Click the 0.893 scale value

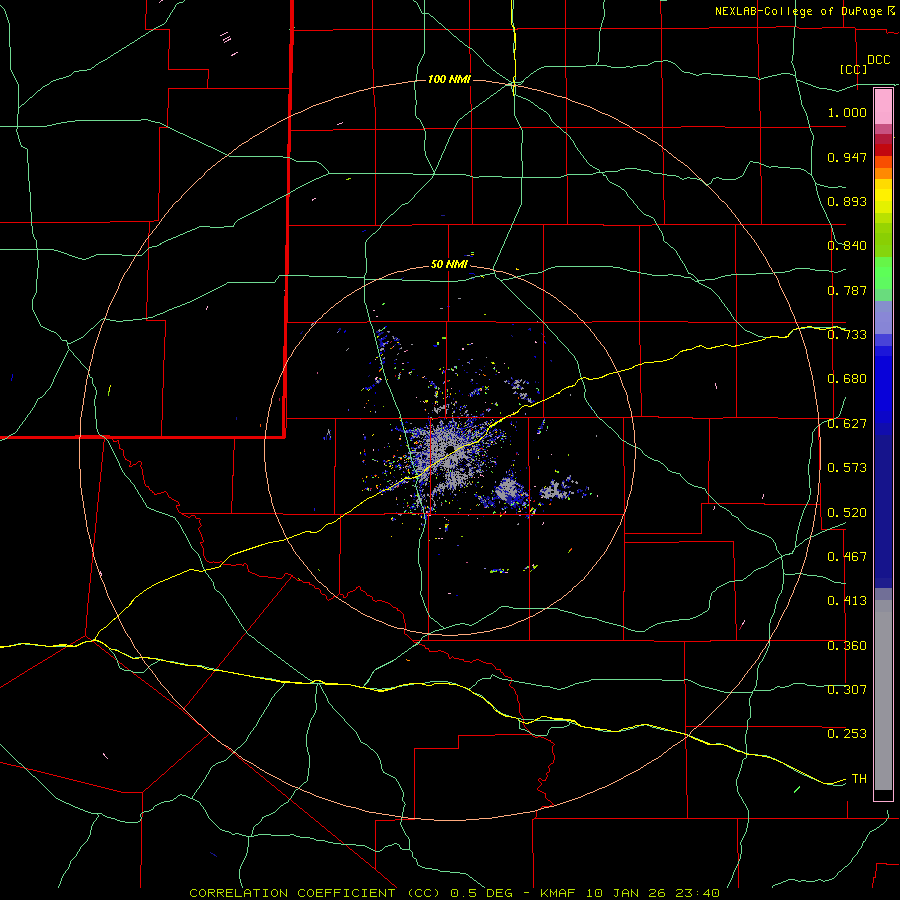point(847,201)
